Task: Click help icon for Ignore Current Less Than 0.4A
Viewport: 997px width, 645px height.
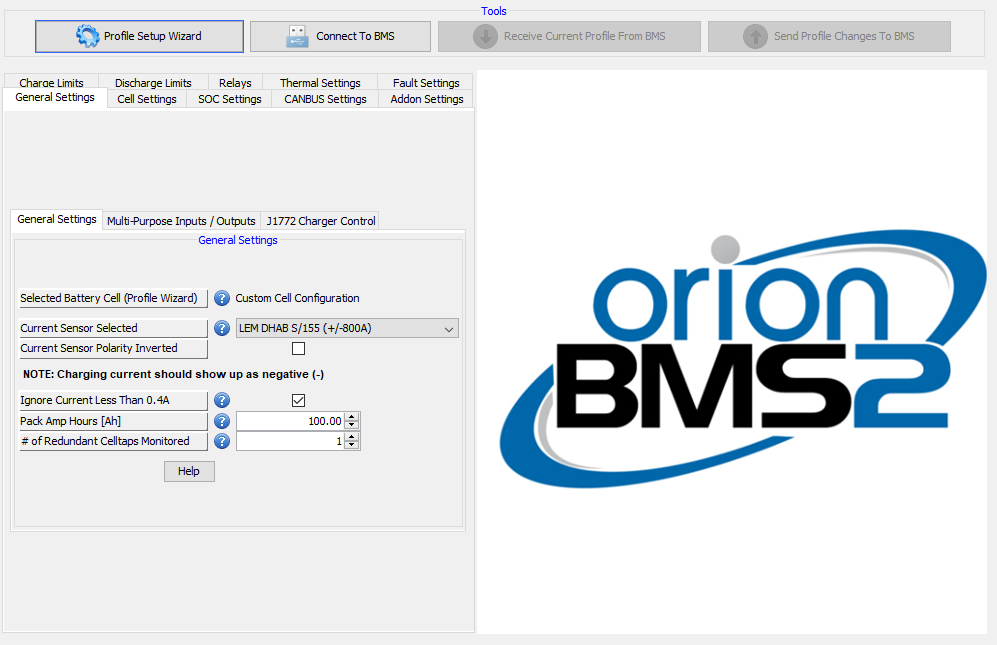Action: point(222,401)
